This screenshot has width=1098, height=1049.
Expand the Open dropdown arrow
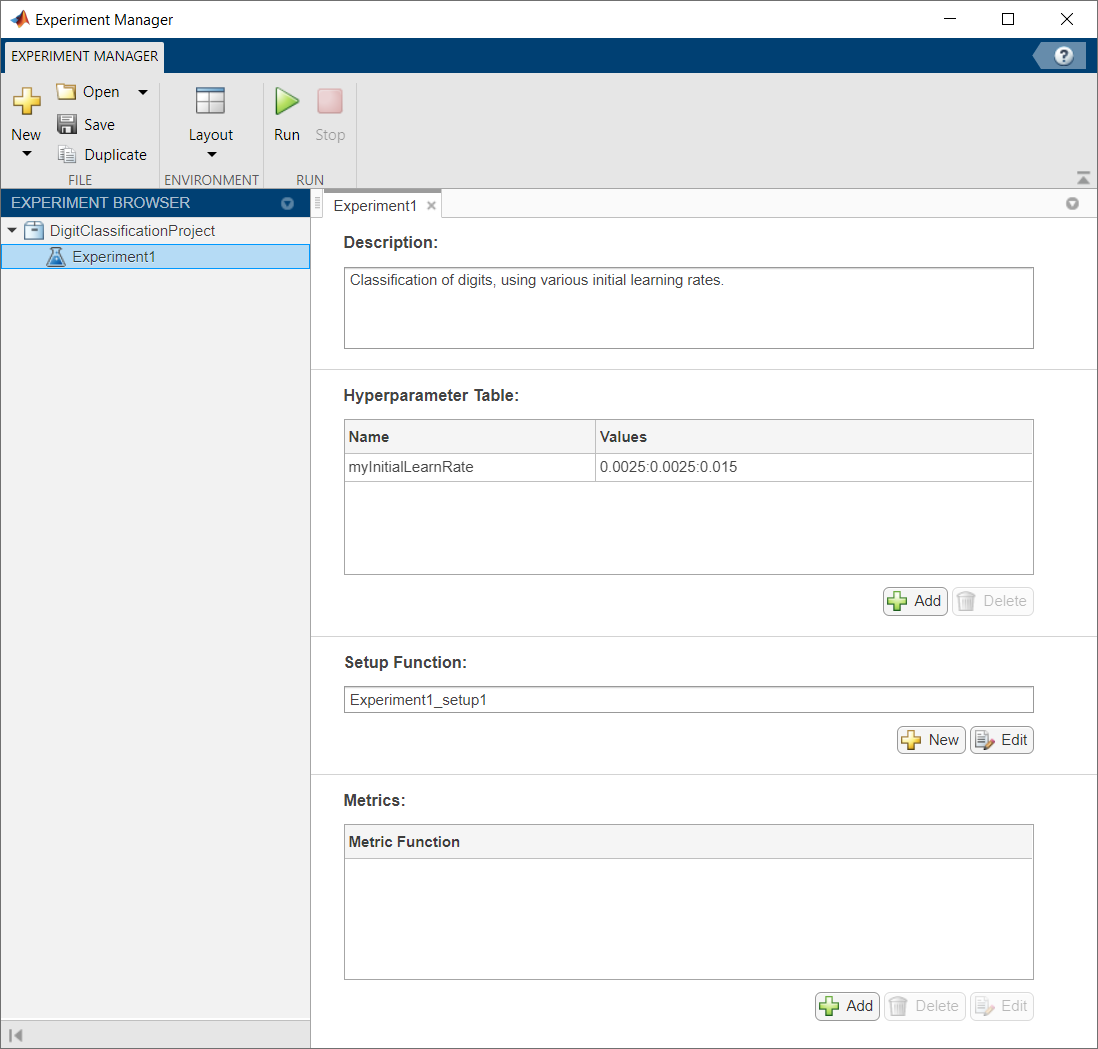click(x=143, y=92)
